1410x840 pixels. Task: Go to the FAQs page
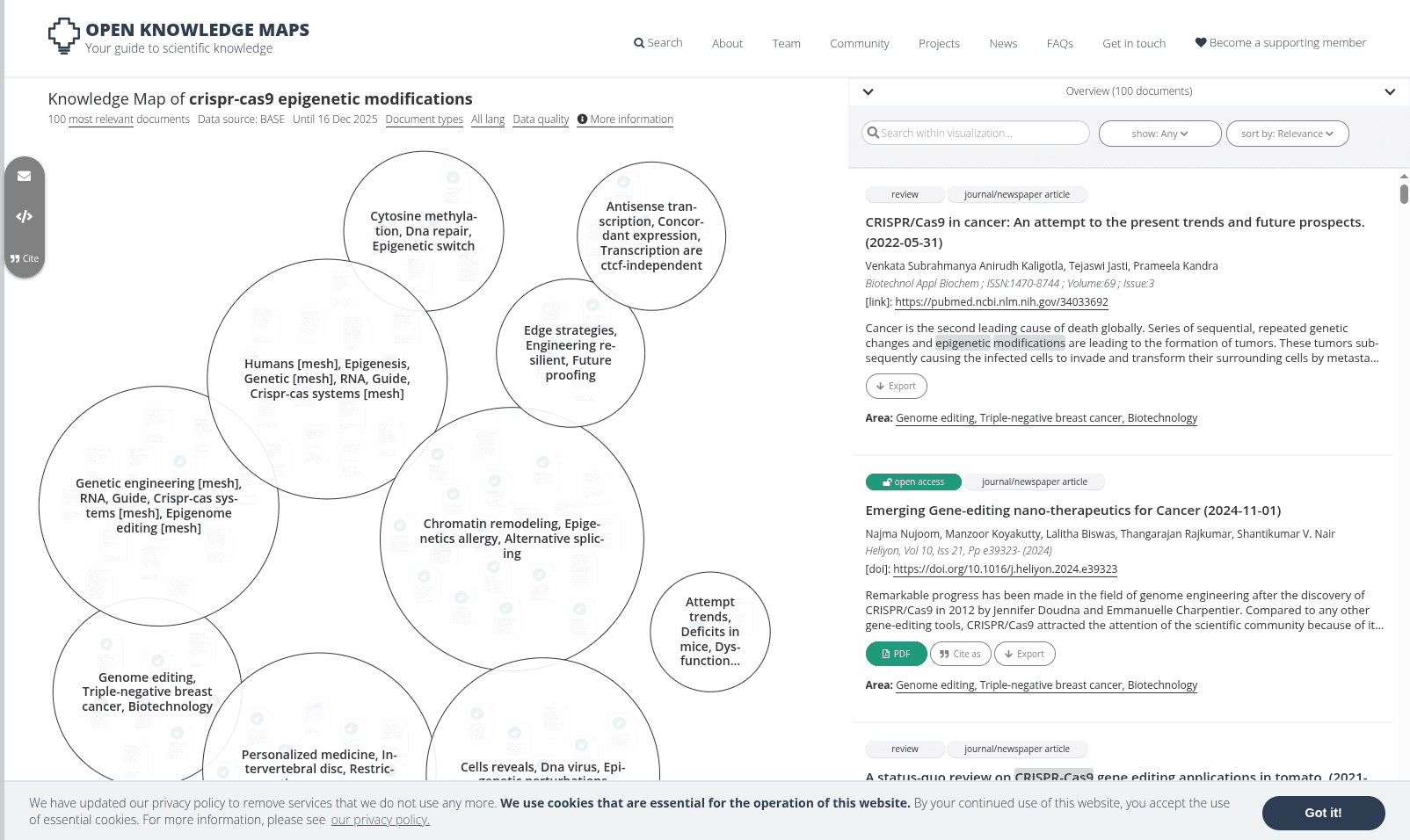click(1059, 43)
